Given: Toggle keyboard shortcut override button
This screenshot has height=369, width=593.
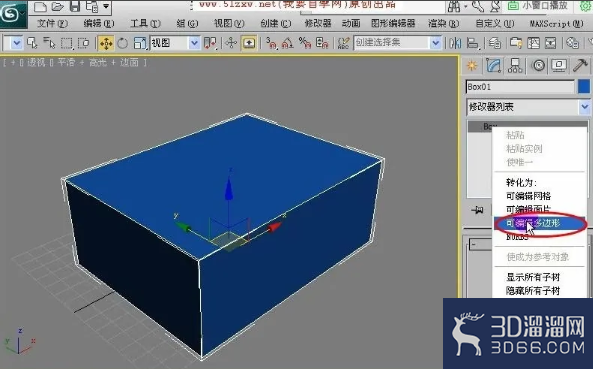Looking at the screenshot, I should point(249,43).
